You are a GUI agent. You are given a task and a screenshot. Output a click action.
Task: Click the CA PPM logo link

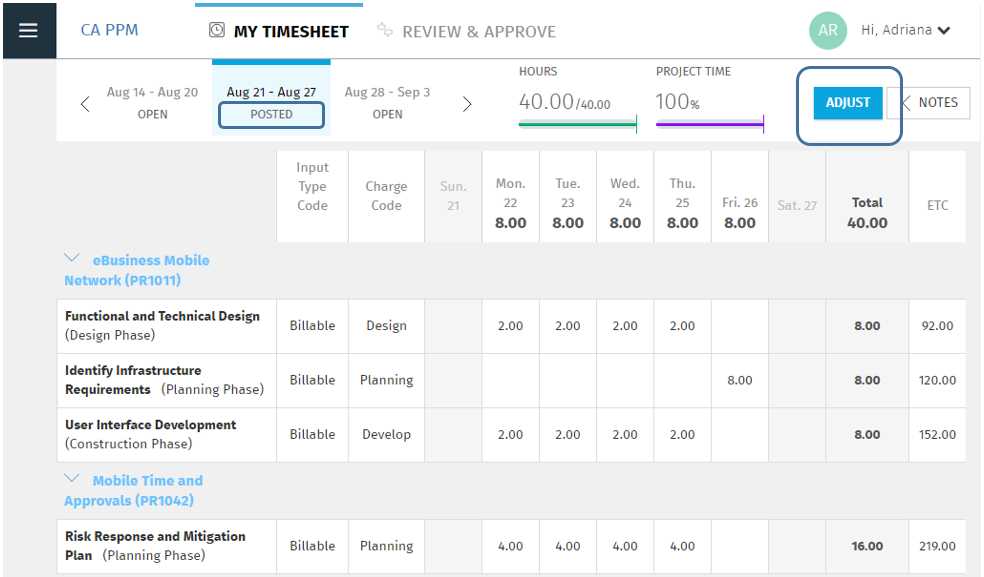point(109,30)
